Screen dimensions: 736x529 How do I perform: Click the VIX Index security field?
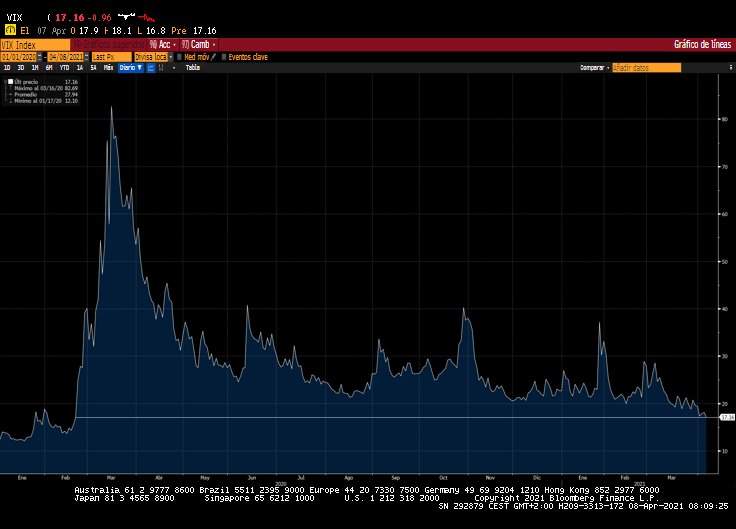point(35,45)
